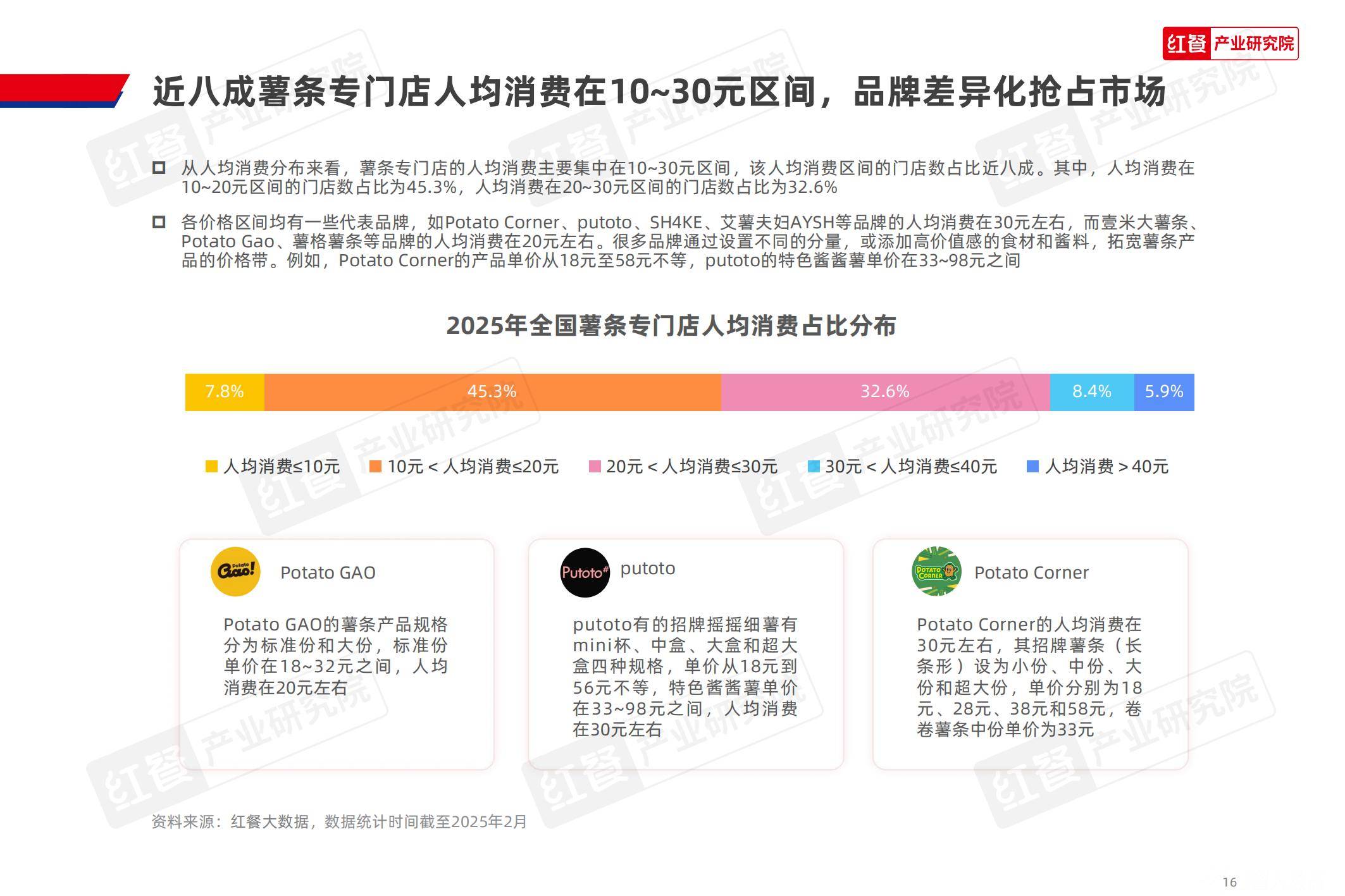Viewport: 1345px width, 896px height.
Task: Click the 红餐产业研究院 logo at top right
Action: coord(1230,44)
